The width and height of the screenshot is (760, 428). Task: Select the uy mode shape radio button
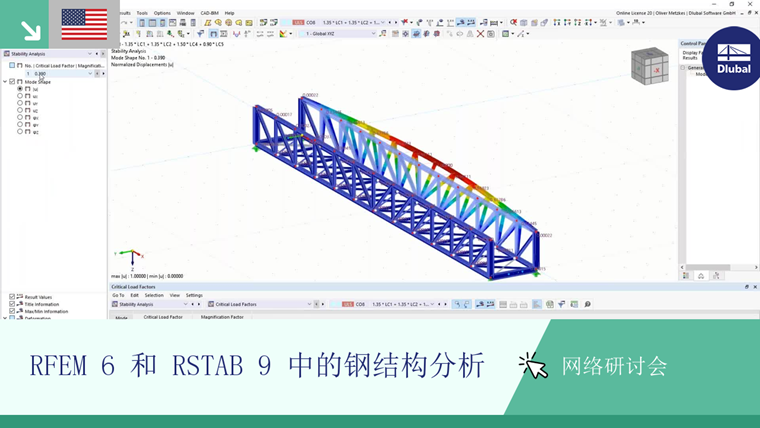[x=20, y=103]
